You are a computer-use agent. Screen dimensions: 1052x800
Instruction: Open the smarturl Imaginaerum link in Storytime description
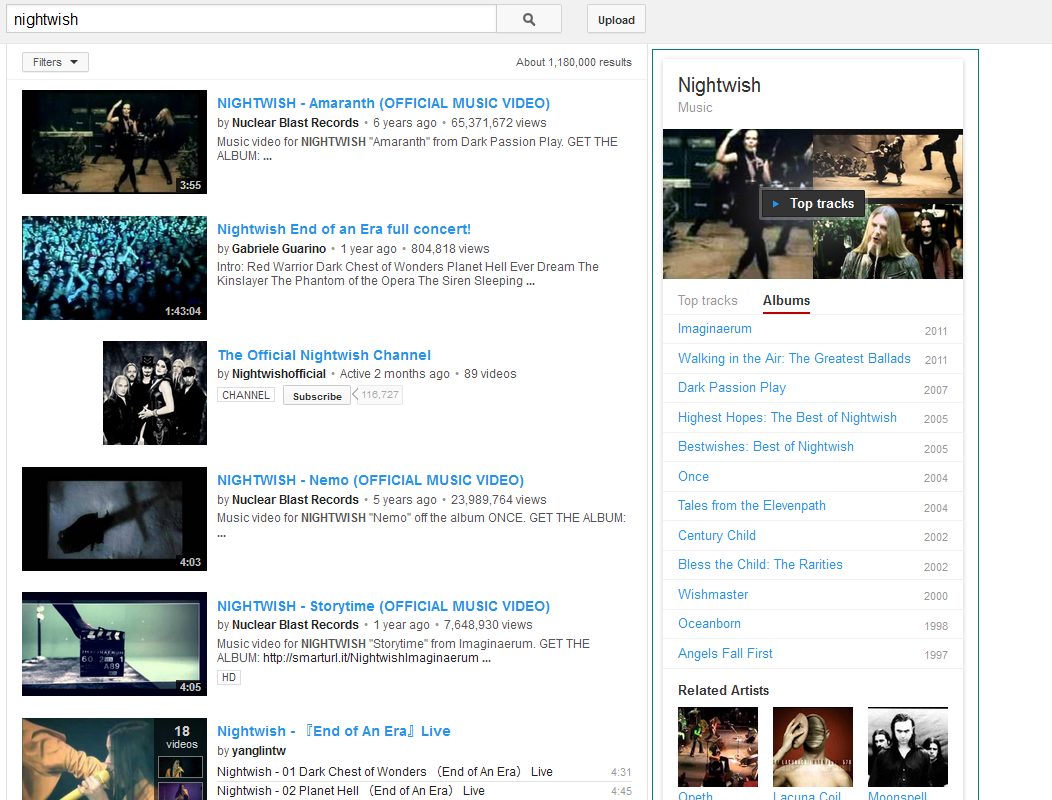tap(370, 658)
